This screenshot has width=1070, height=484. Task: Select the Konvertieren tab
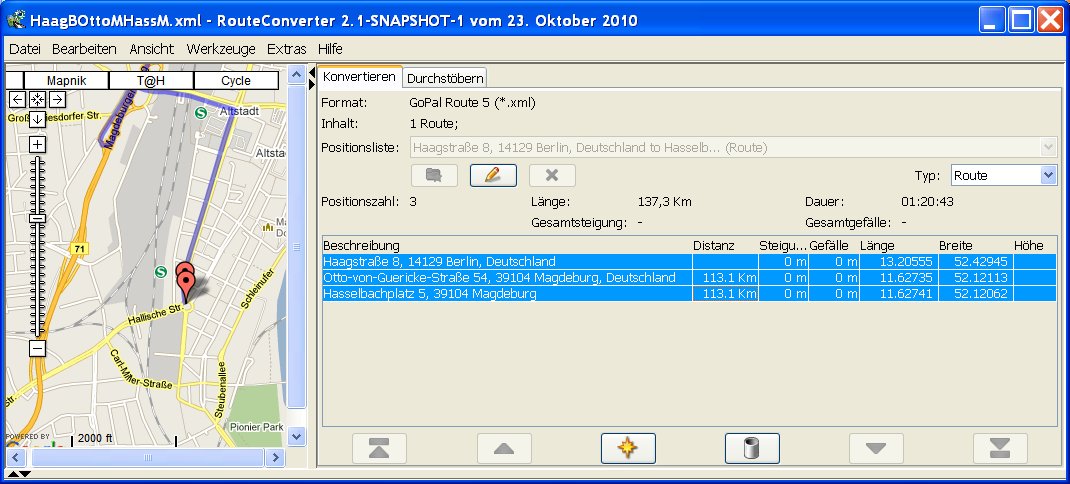tap(359, 76)
